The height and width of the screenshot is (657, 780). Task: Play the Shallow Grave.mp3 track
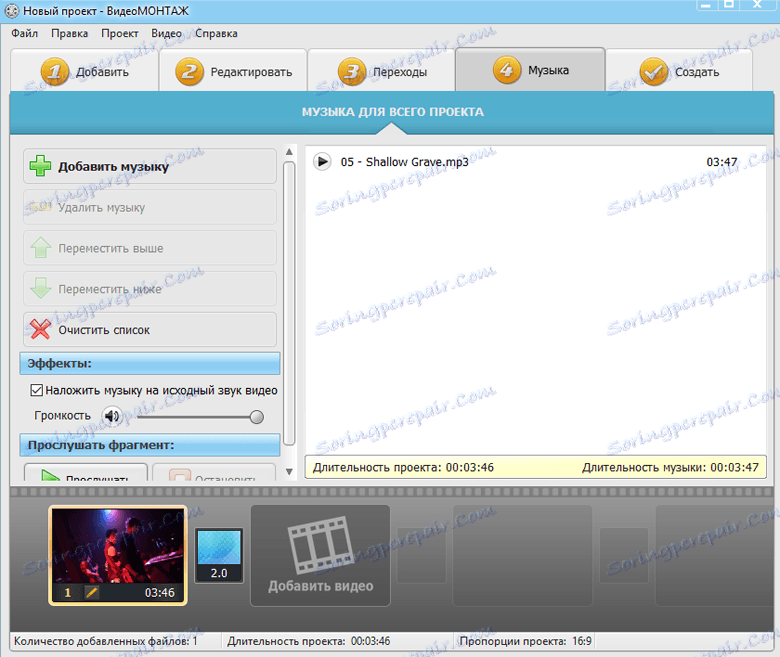[x=322, y=162]
